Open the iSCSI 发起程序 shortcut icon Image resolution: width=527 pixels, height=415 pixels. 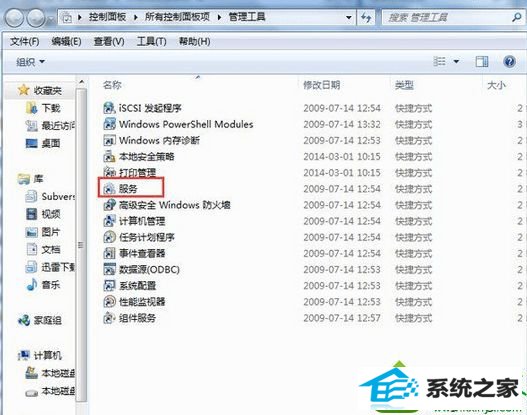click(109, 108)
